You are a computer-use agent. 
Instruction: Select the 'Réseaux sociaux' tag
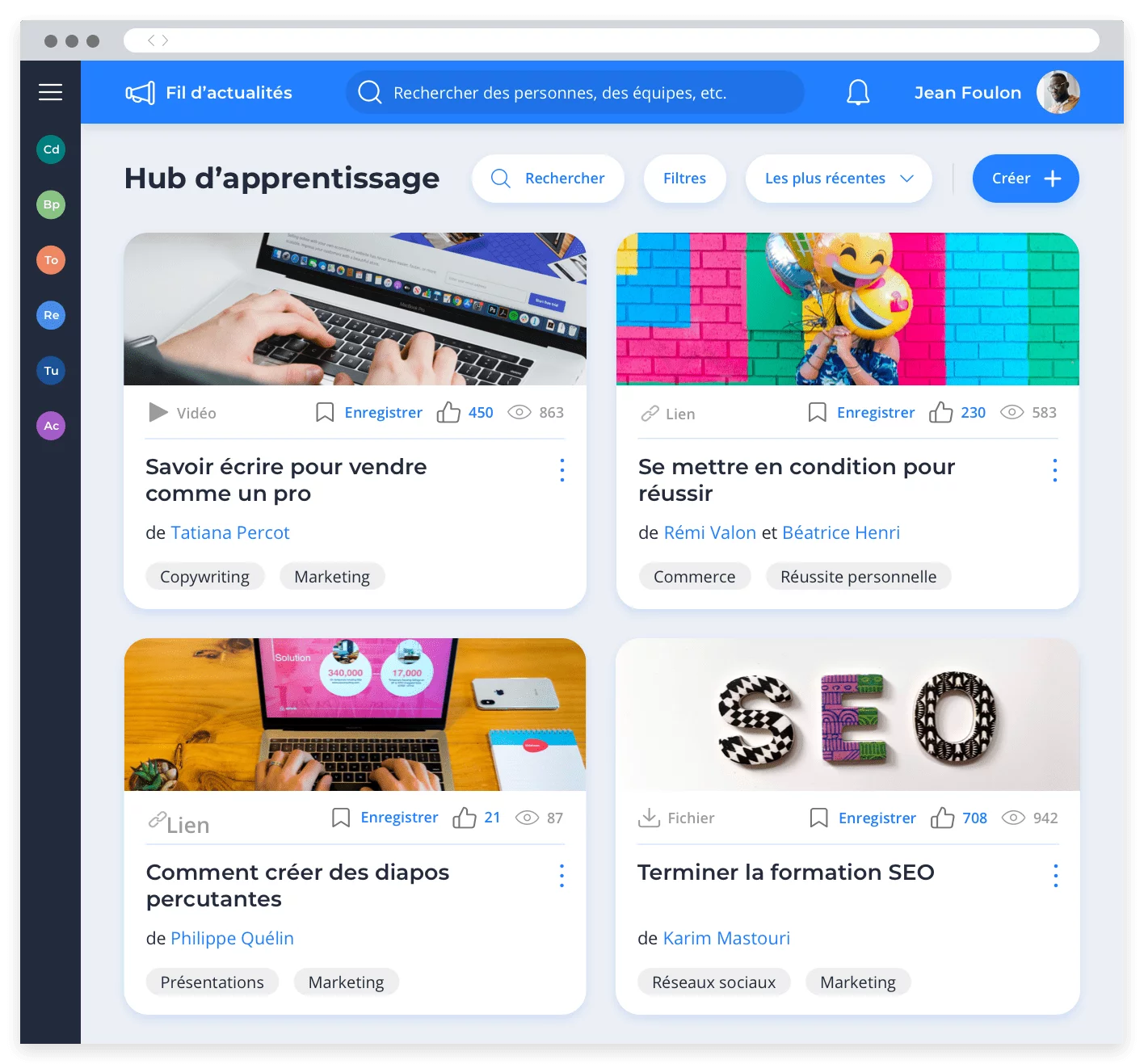713,982
